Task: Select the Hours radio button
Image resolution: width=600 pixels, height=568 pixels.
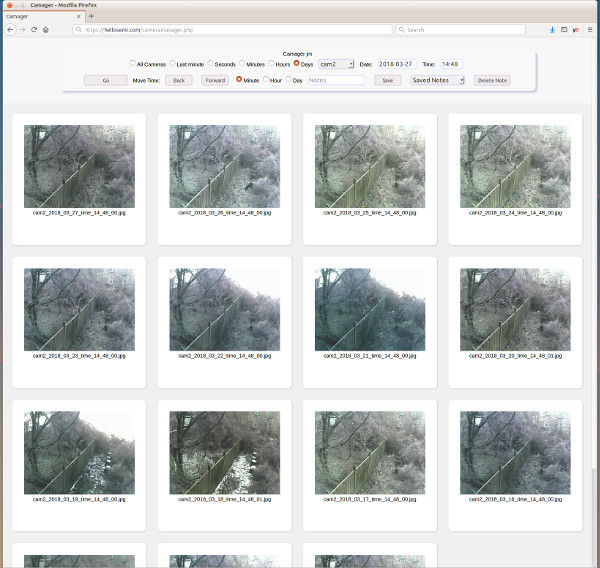Action: point(271,63)
